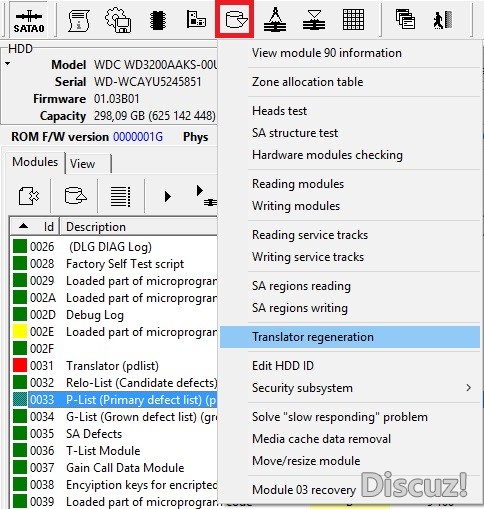Choose Media cache data removal
Viewport: 484px width, 509px height.
point(321,439)
